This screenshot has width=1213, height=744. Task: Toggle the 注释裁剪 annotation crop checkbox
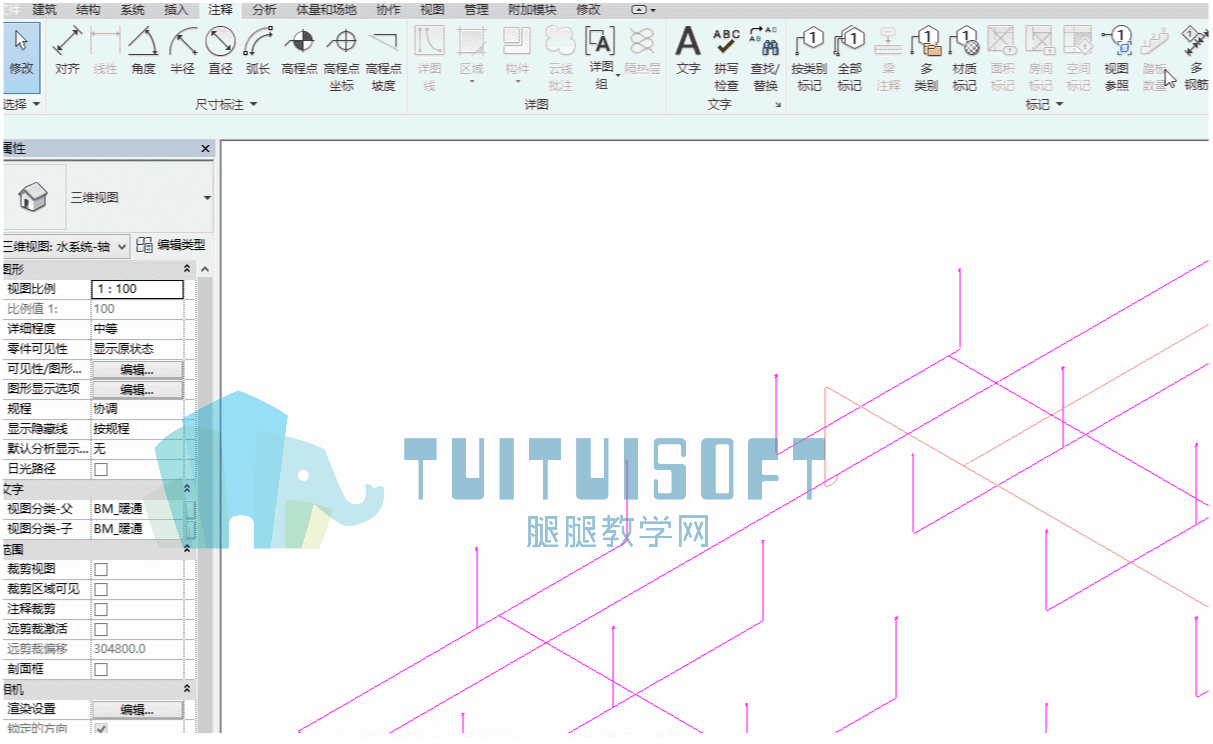(x=100, y=609)
